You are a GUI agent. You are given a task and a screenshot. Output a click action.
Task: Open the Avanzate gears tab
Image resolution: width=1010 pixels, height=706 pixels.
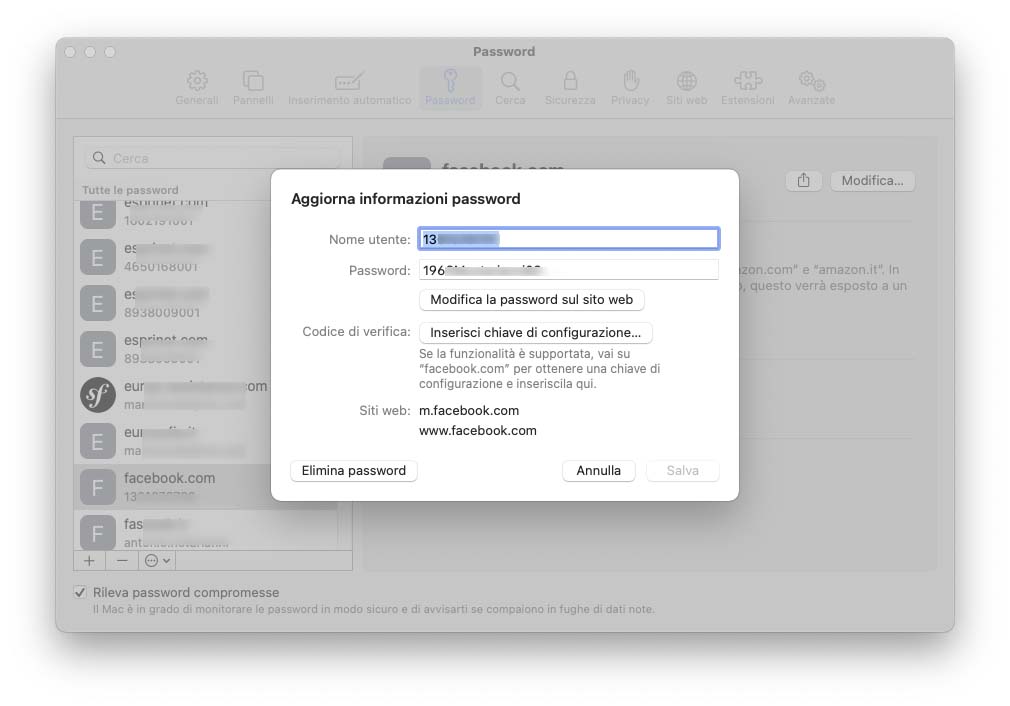click(x=811, y=88)
